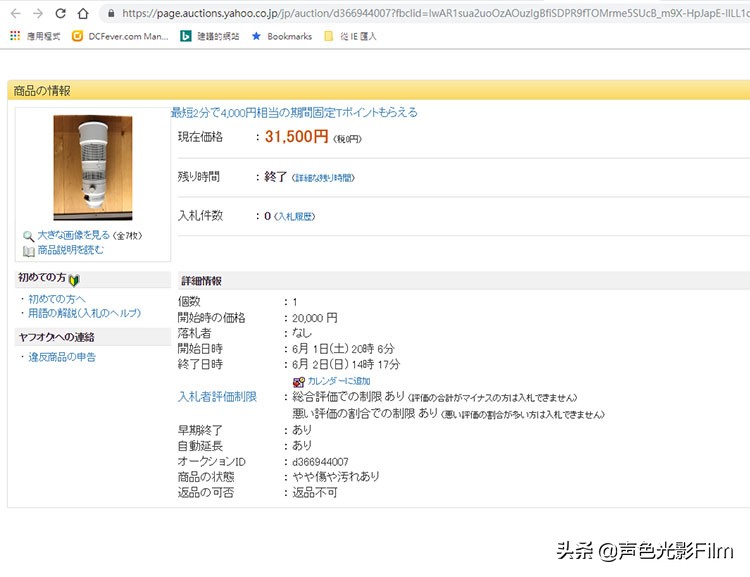Go to the browser home page icon
Viewport: 750px width, 577px height.
click(83, 13)
